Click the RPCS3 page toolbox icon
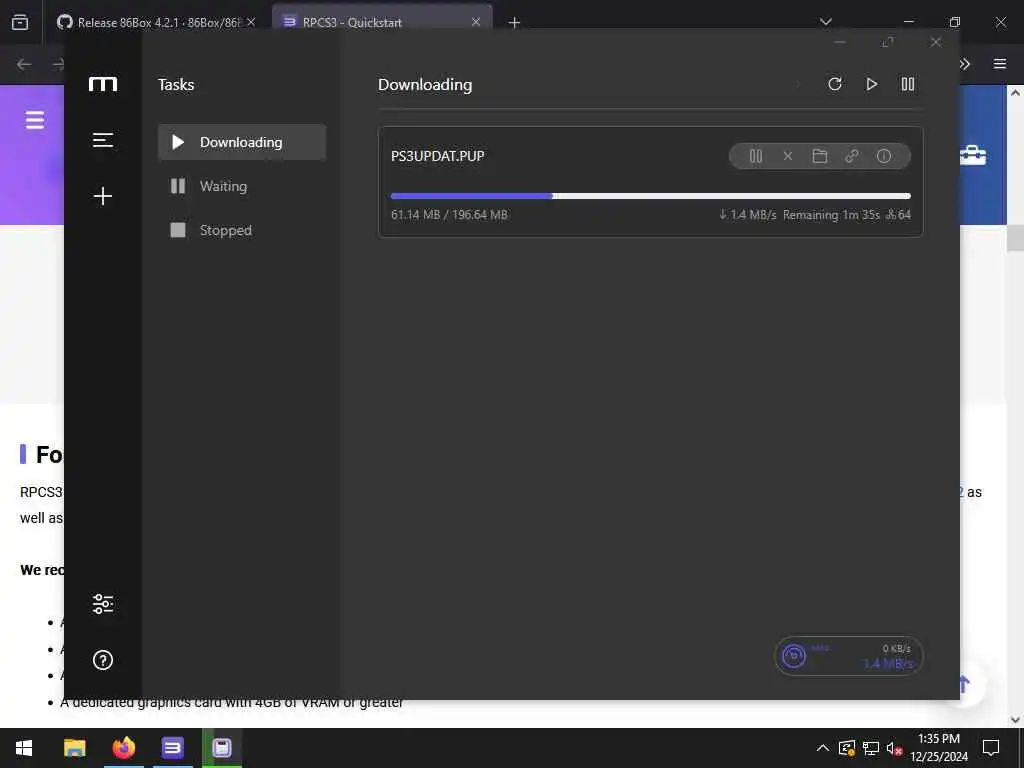The height and width of the screenshot is (768, 1024). tap(972, 155)
